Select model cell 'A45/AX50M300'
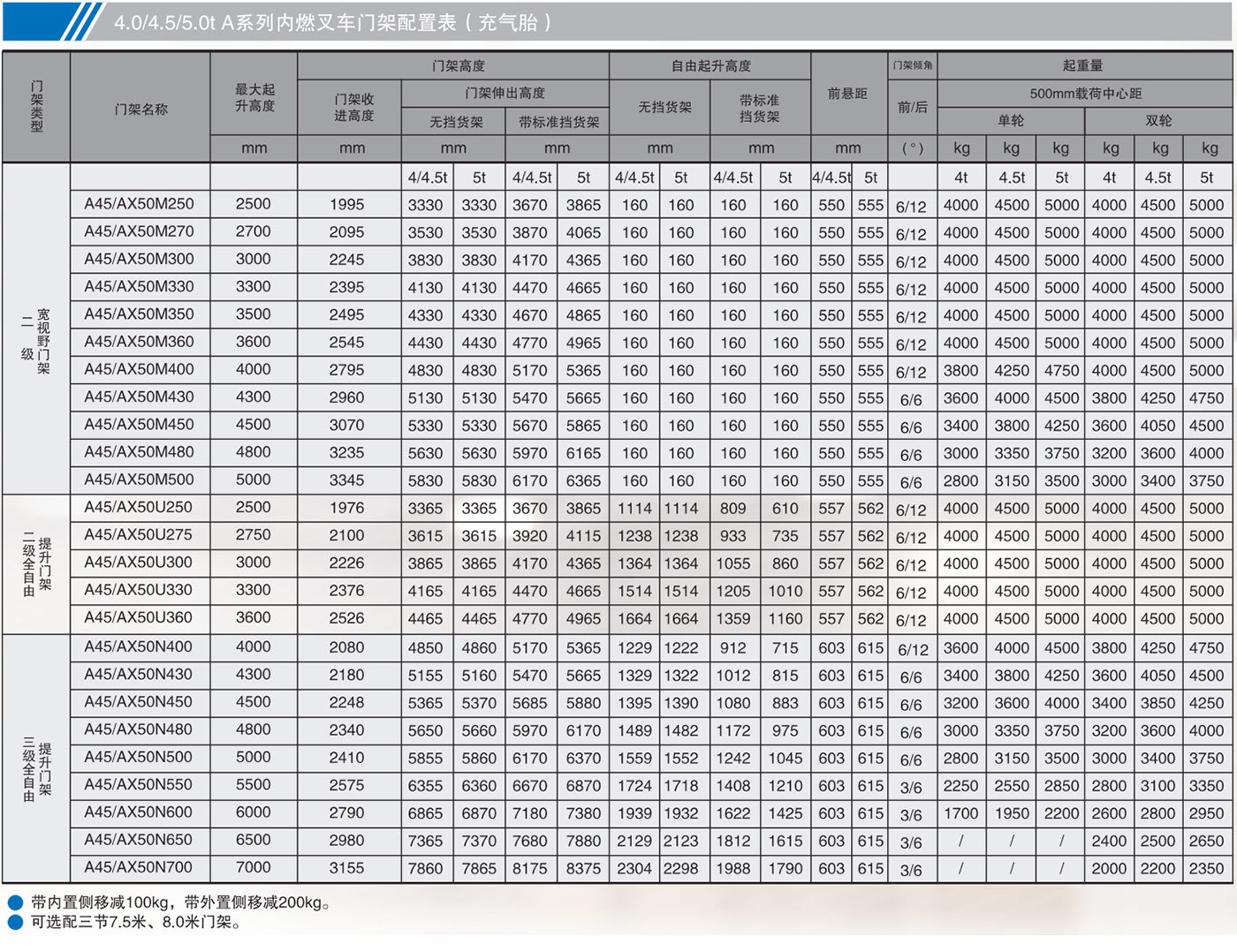Viewport: 1237px width, 952px height. click(140, 259)
